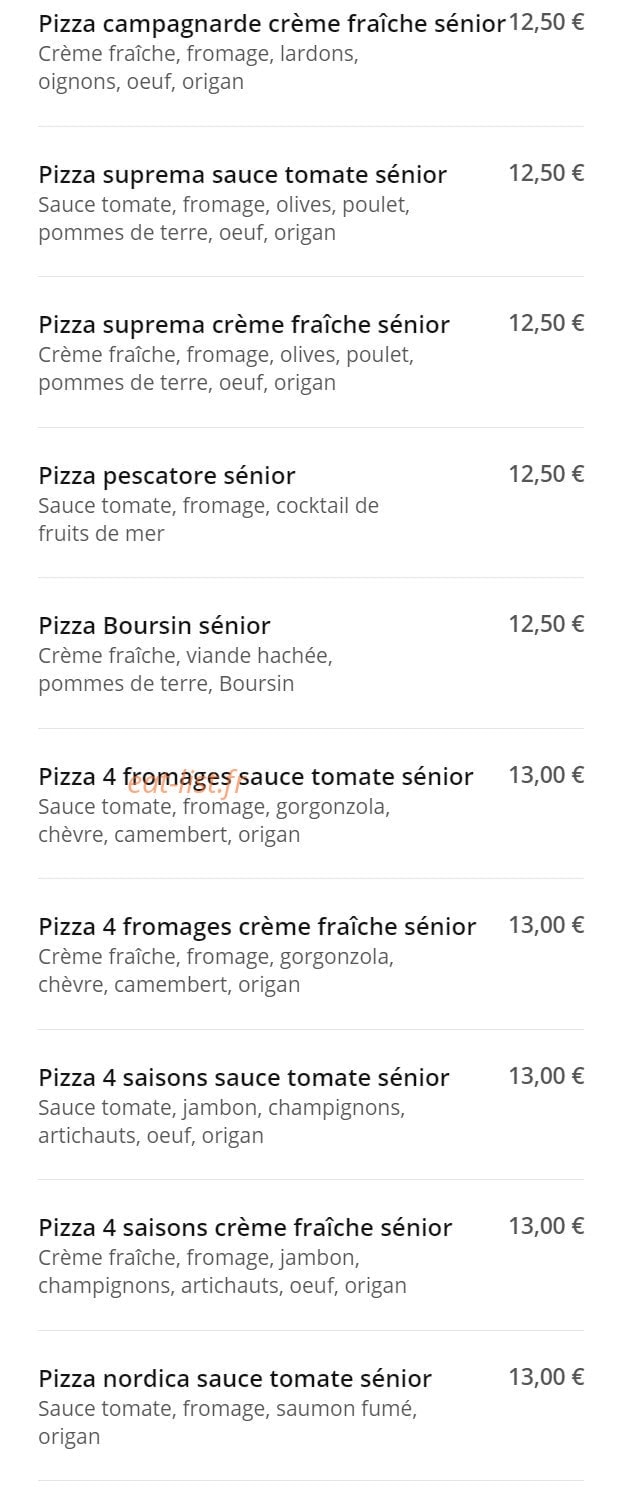This screenshot has width=633, height=1489.
Task: Click the saumon fumé ingredients description
Action: pos(228,1423)
